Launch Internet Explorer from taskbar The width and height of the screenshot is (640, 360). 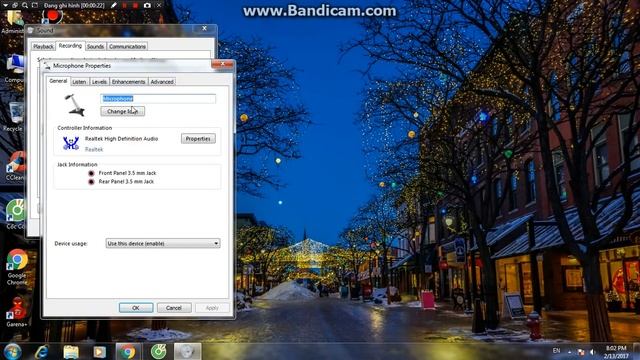pos(42,351)
